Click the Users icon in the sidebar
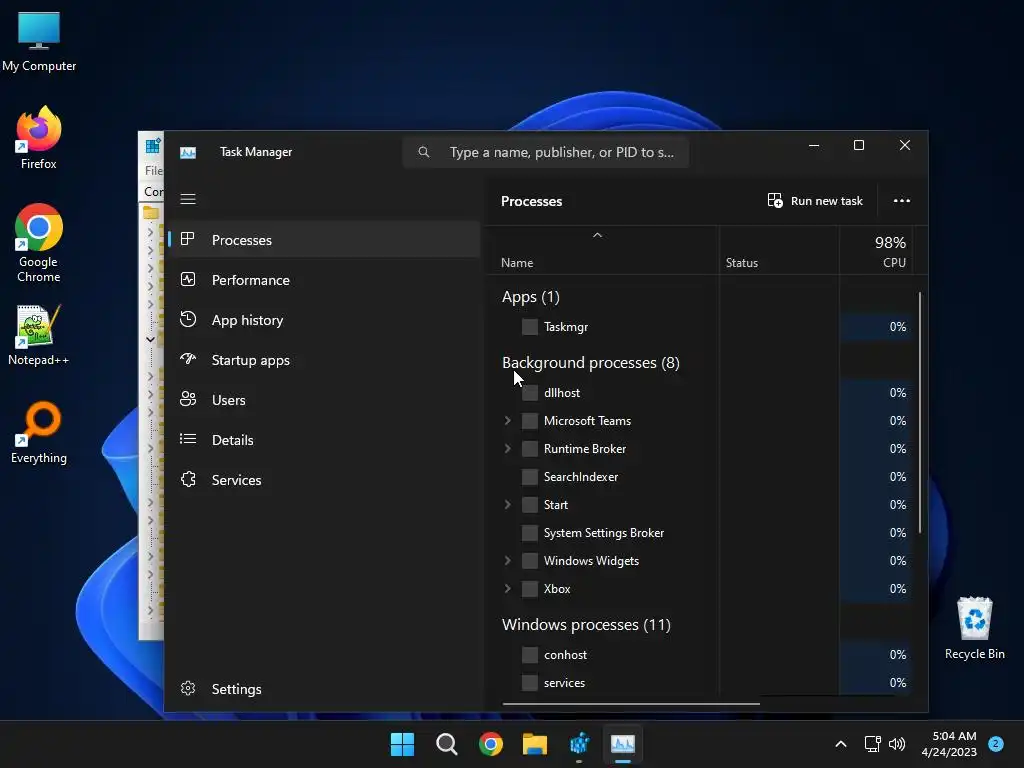Image resolution: width=1024 pixels, height=768 pixels. point(187,399)
